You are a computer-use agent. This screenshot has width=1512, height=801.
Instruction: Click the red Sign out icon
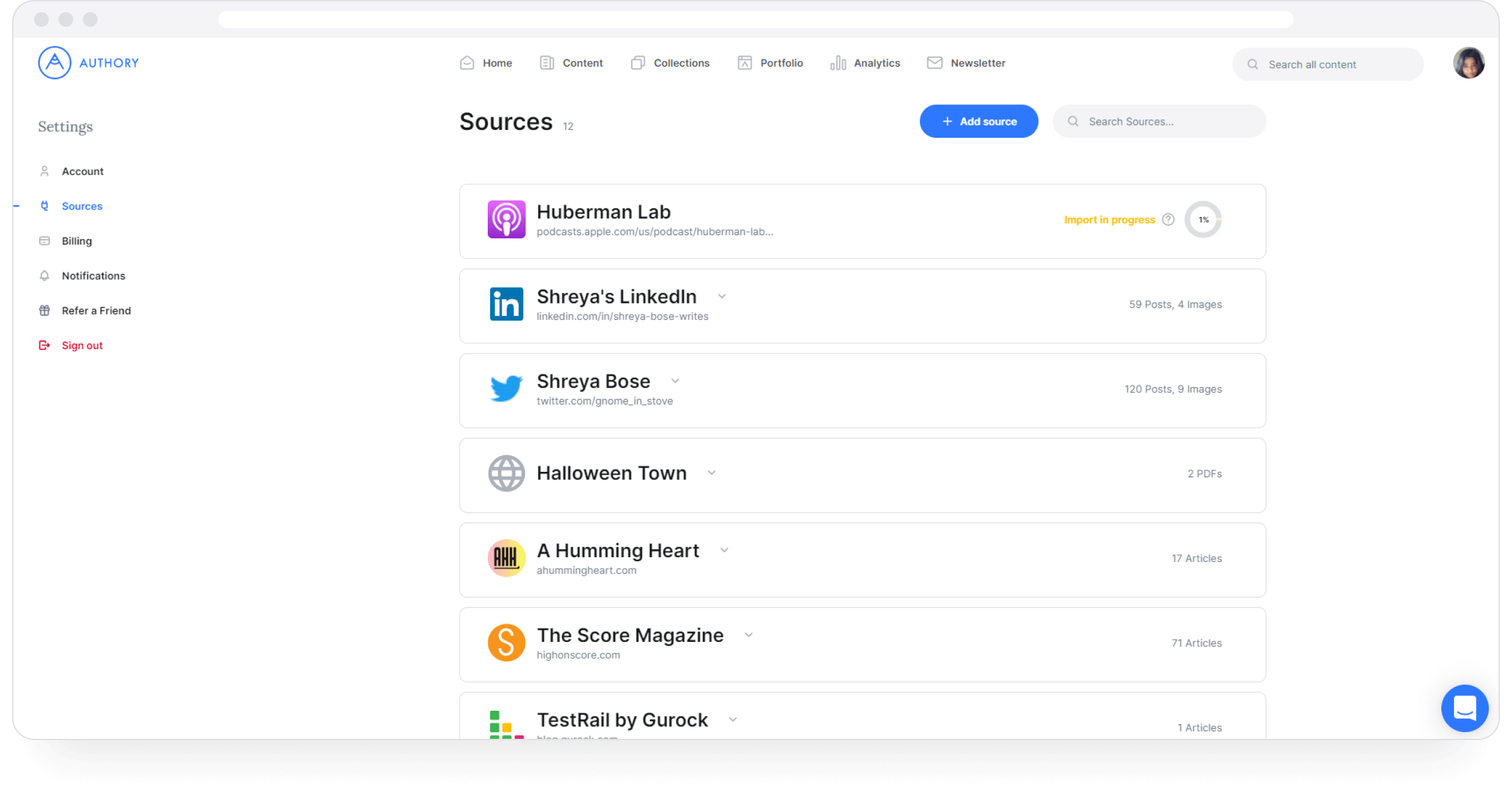(45, 345)
